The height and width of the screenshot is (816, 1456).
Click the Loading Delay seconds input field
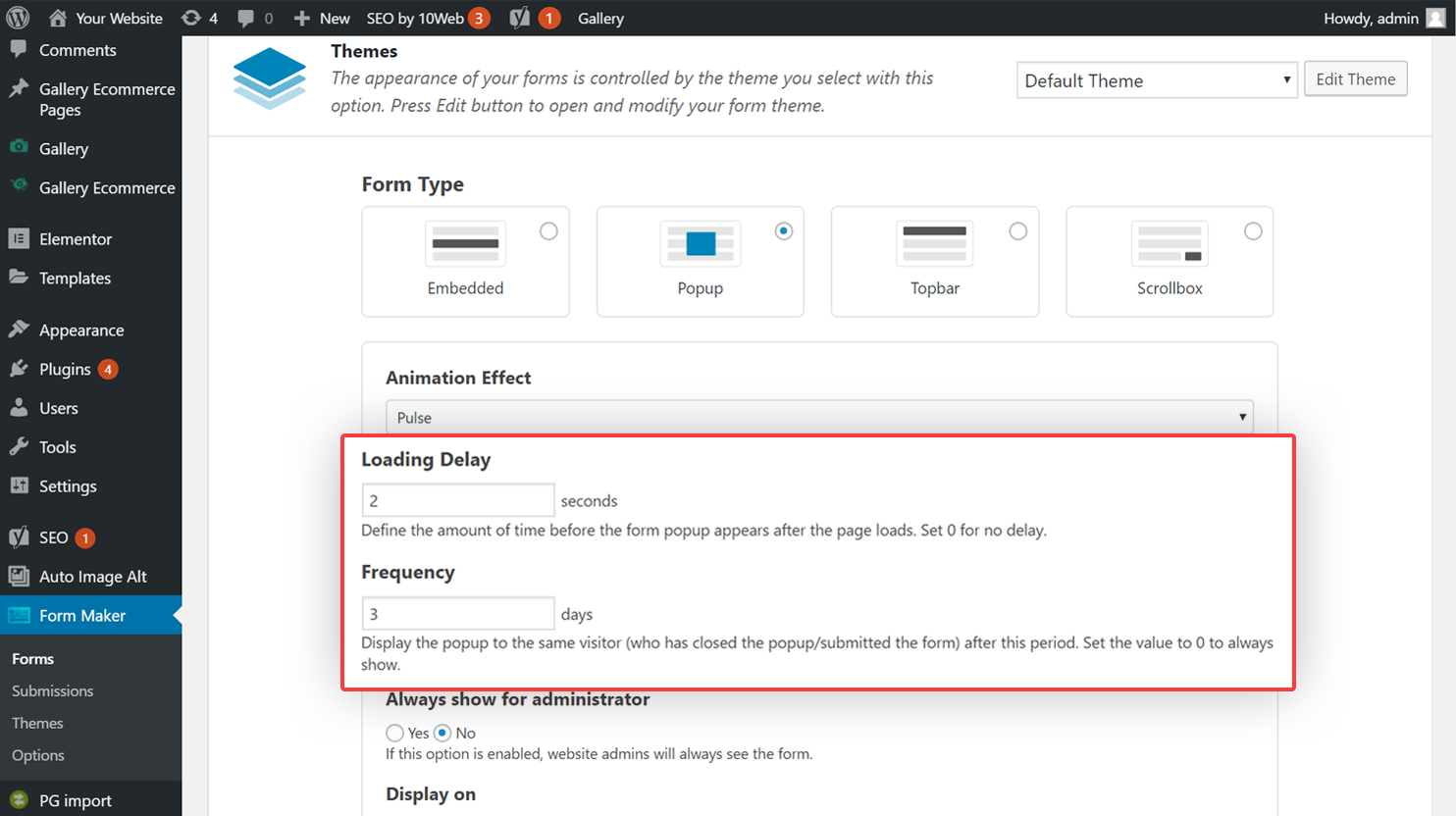458,500
